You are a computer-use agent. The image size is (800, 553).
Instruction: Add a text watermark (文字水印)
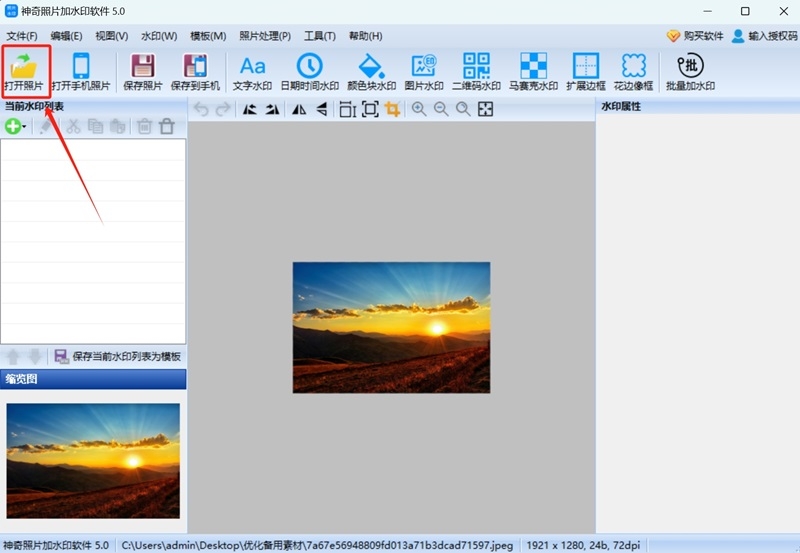(252, 71)
